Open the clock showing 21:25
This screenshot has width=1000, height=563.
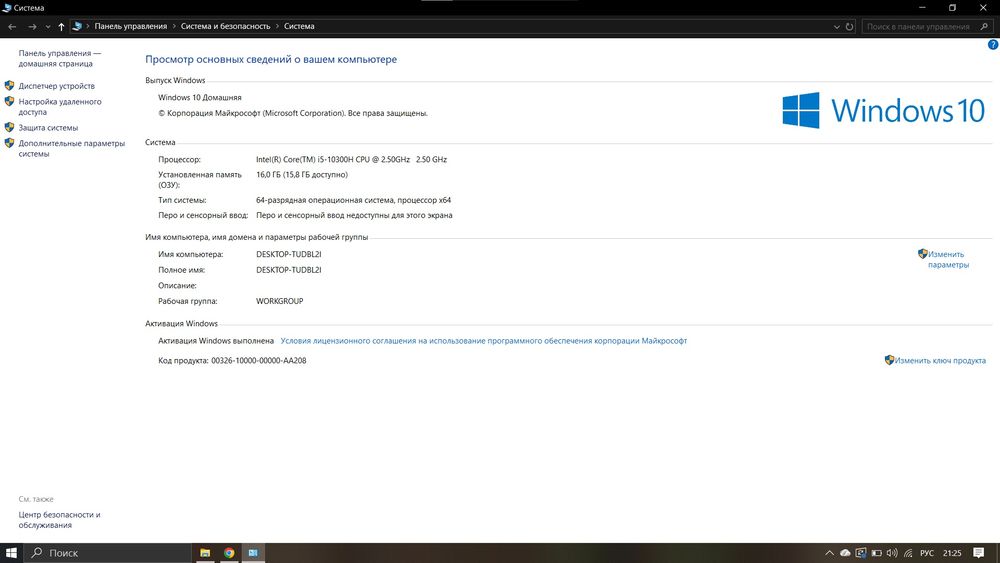952,553
